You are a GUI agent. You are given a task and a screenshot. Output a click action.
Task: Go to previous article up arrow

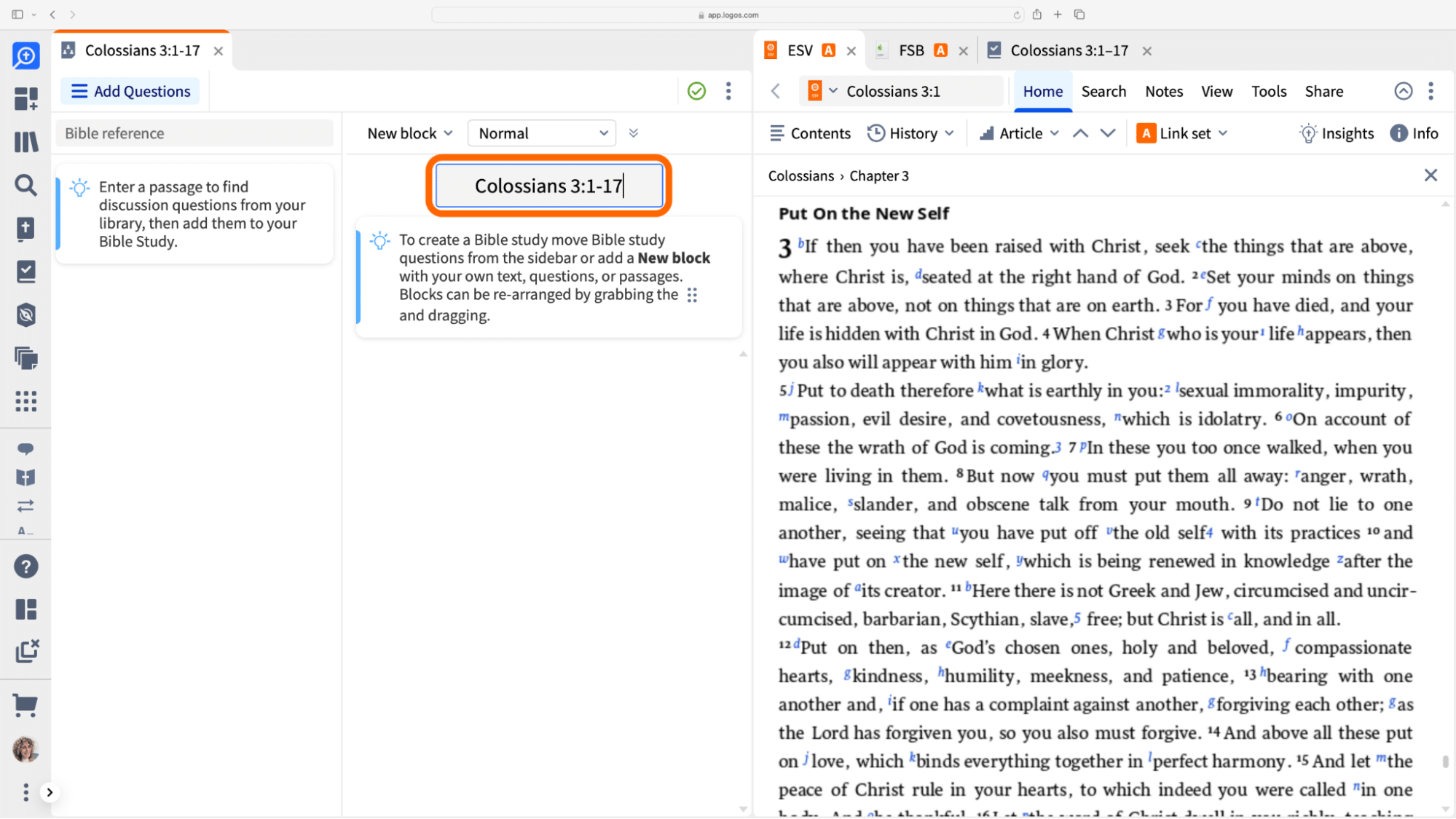1081,133
